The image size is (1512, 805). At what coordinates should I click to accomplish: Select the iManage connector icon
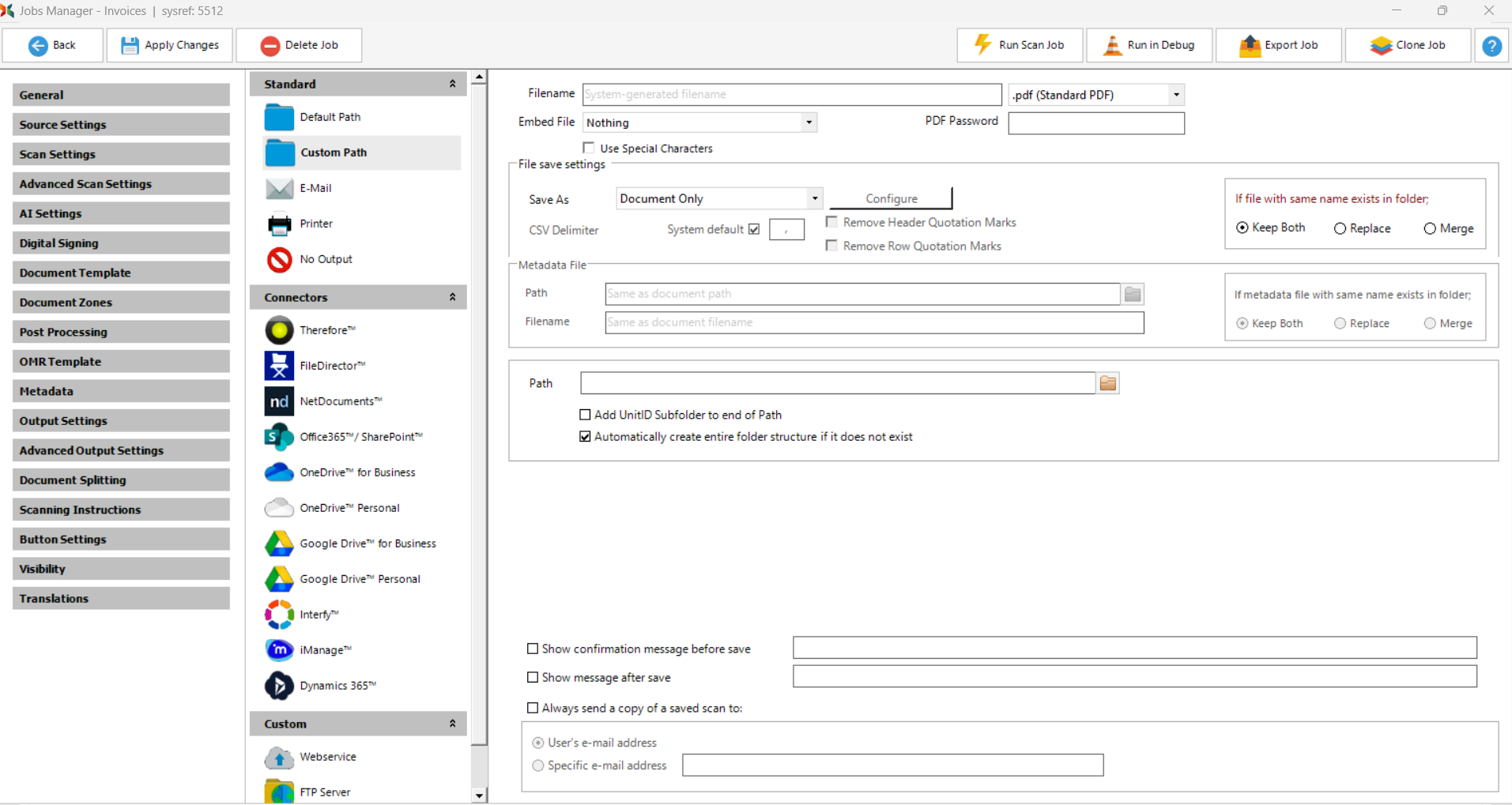(x=279, y=650)
